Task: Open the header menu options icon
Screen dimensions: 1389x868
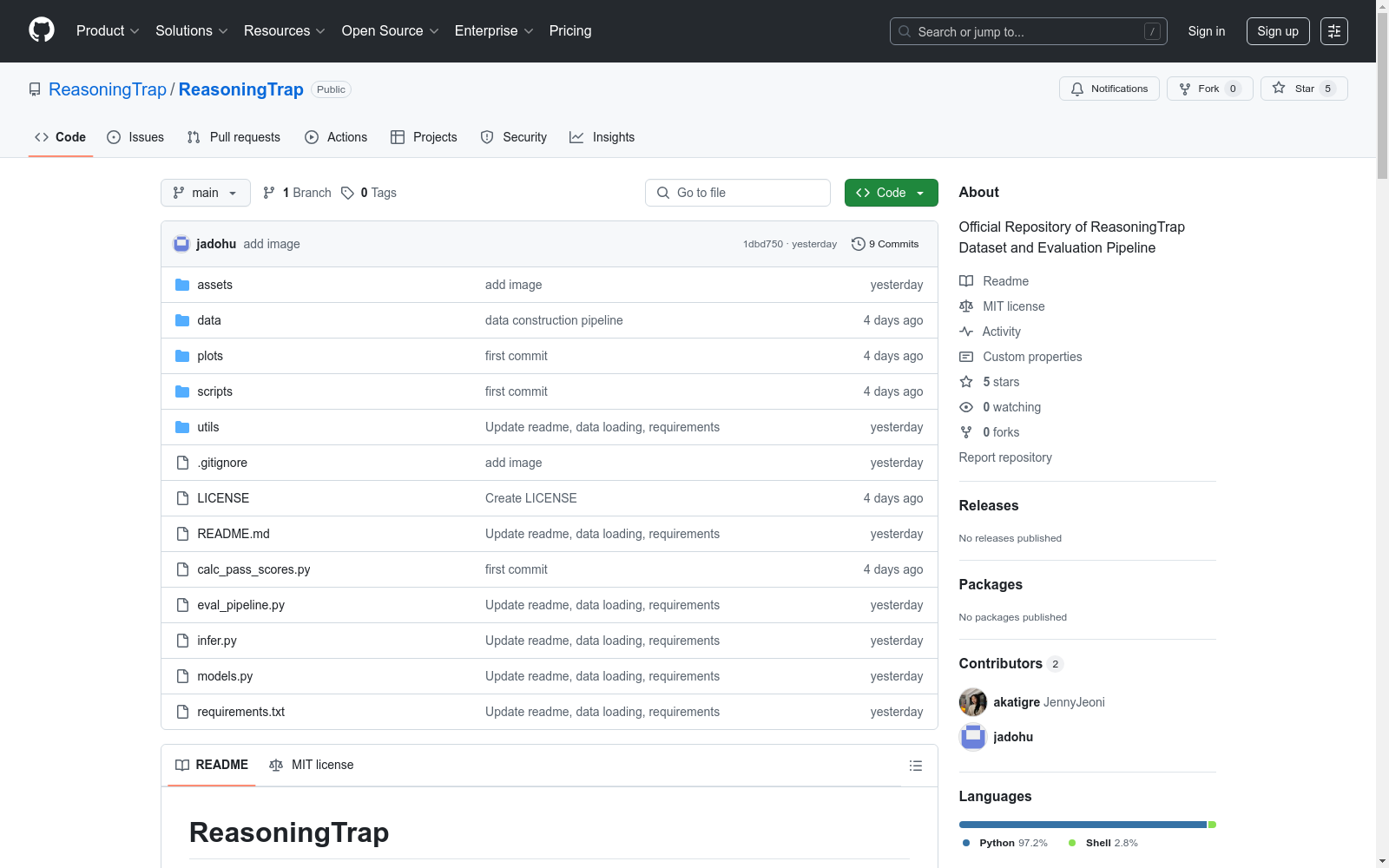Action: [1334, 31]
